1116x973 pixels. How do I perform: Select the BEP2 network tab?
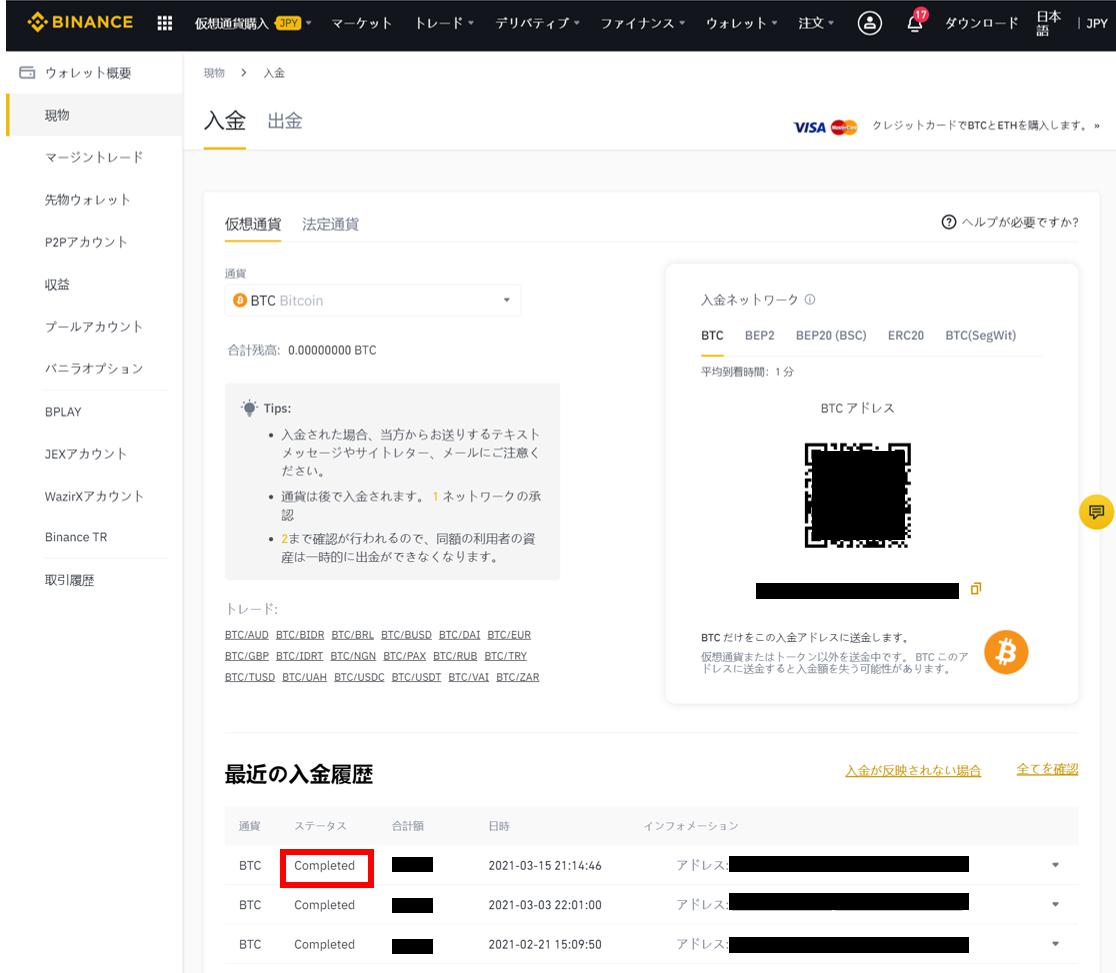coord(759,335)
